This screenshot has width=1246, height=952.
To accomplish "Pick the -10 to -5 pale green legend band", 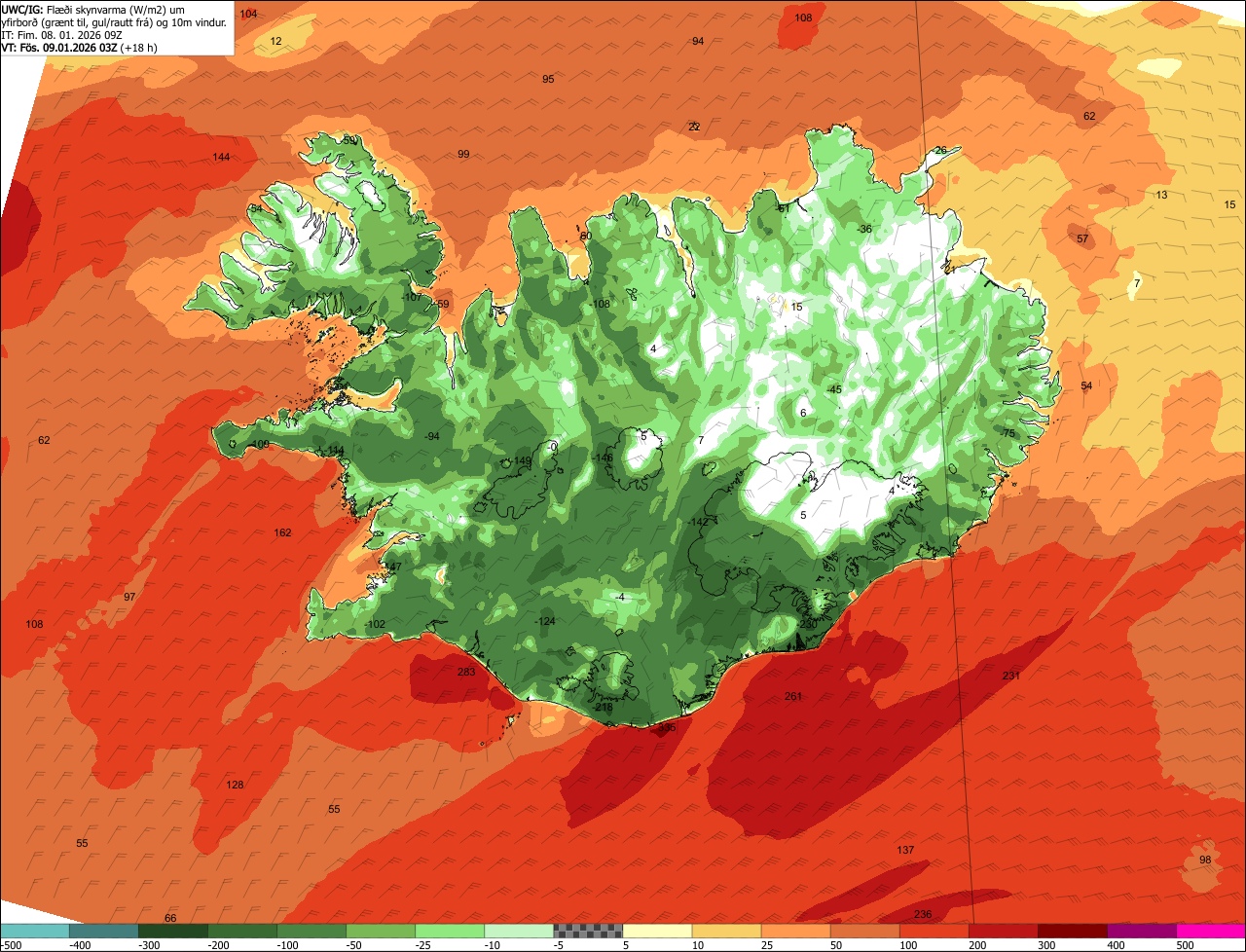I will coord(519,931).
